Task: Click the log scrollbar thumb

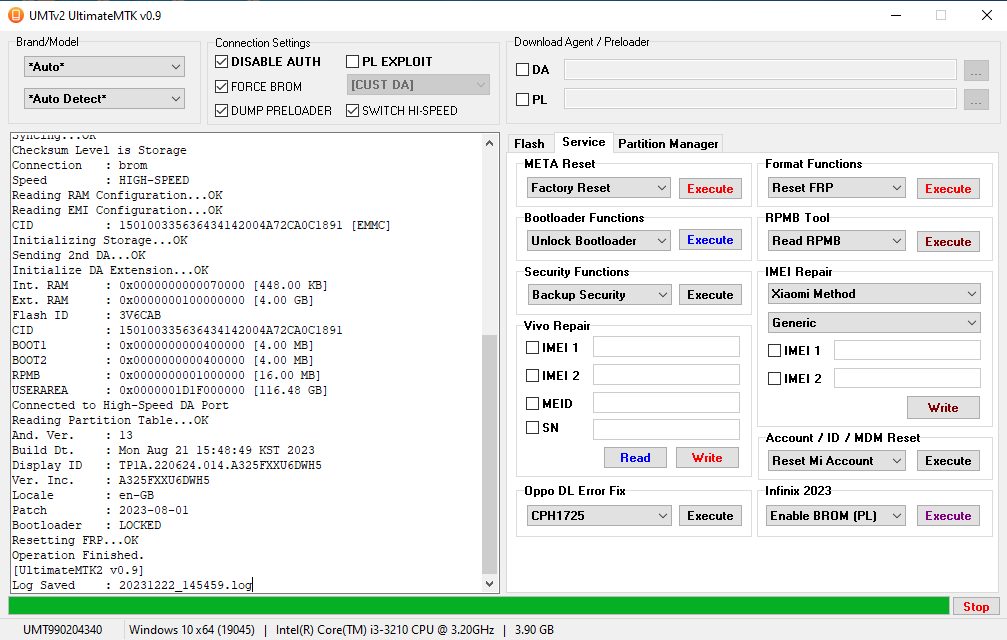Action: (x=489, y=454)
